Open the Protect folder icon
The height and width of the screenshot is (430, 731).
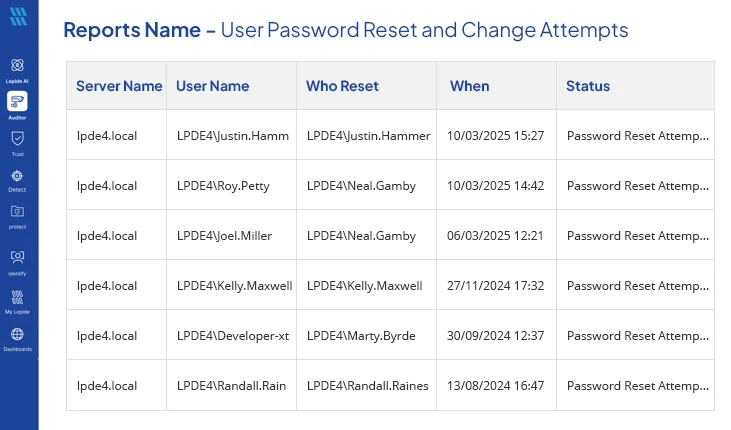(17, 212)
